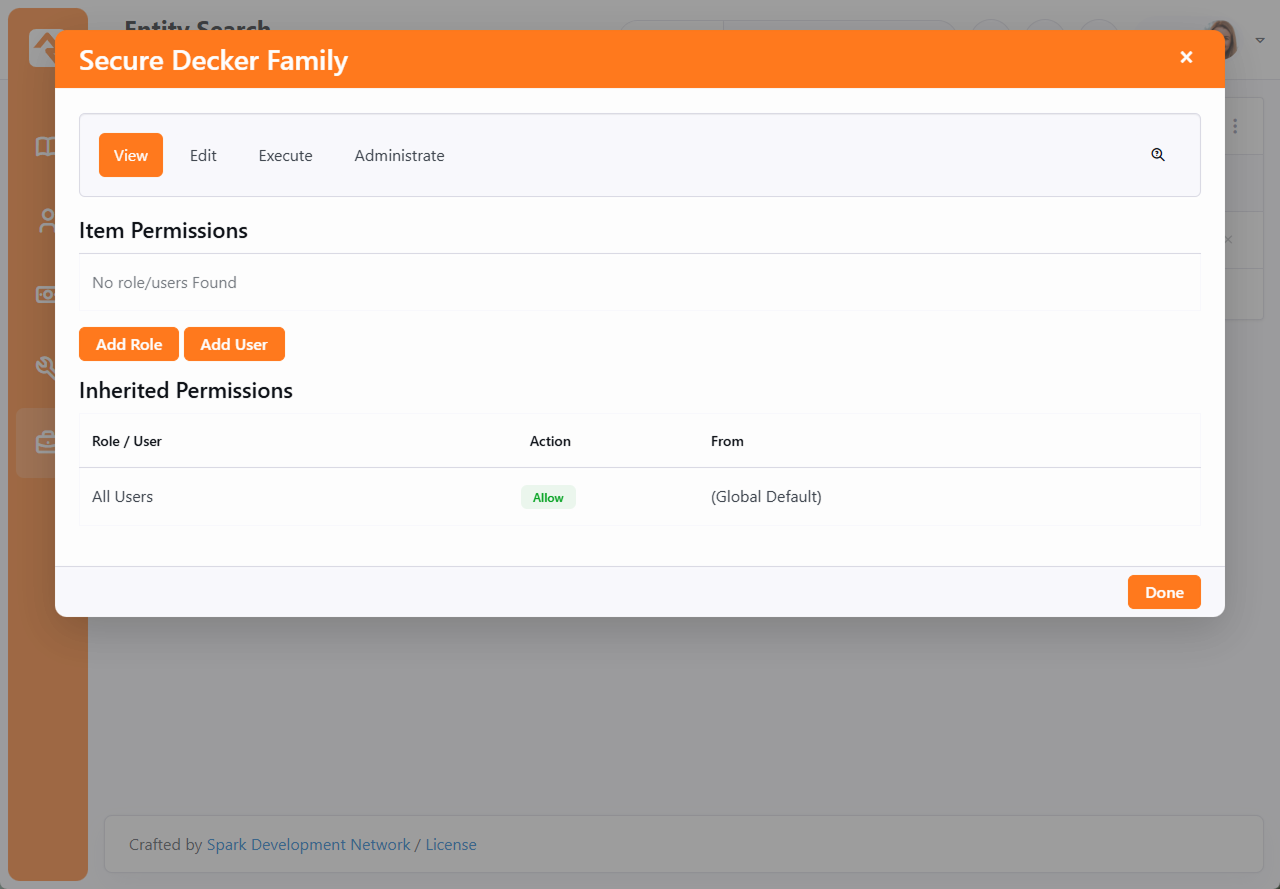Open the Spark Development Network link
Image resolution: width=1280 pixels, height=889 pixels.
pyautogui.click(x=308, y=844)
